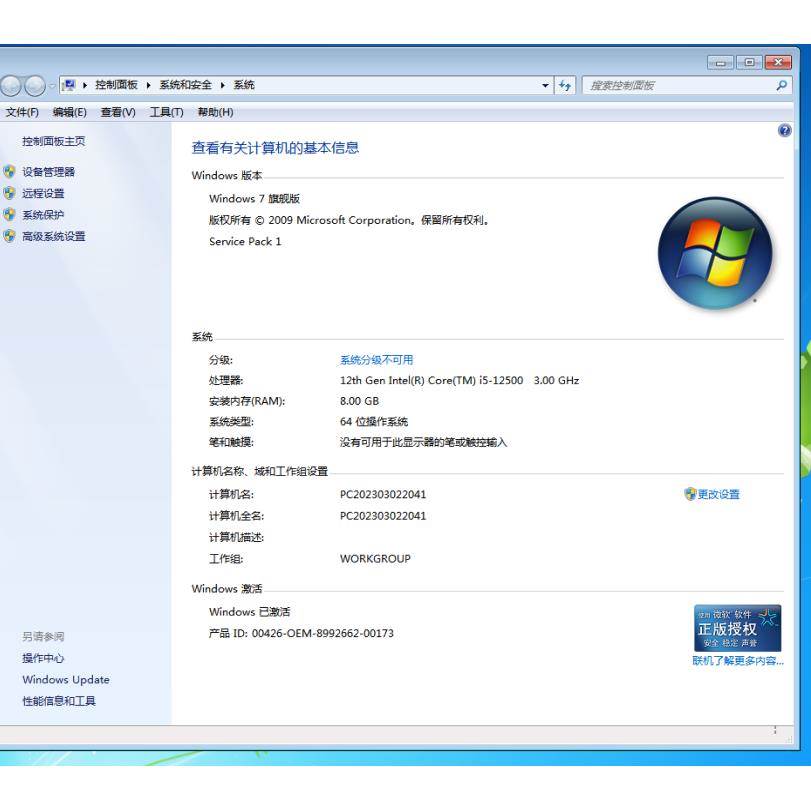This screenshot has height=811, width=811.
Task: Open the 编辑(E) menu
Action: point(70,112)
